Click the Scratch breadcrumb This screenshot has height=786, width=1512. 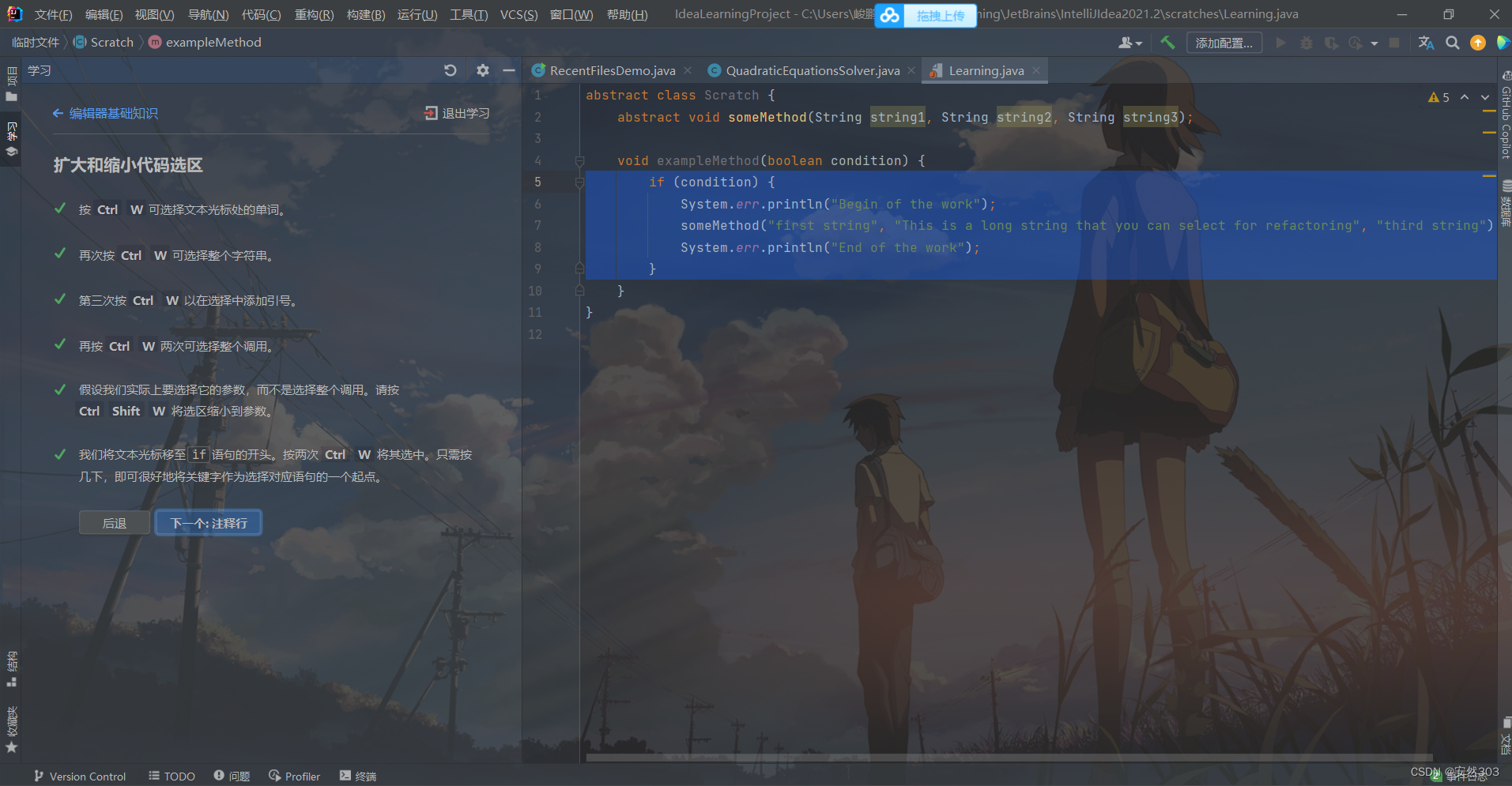(x=104, y=42)
